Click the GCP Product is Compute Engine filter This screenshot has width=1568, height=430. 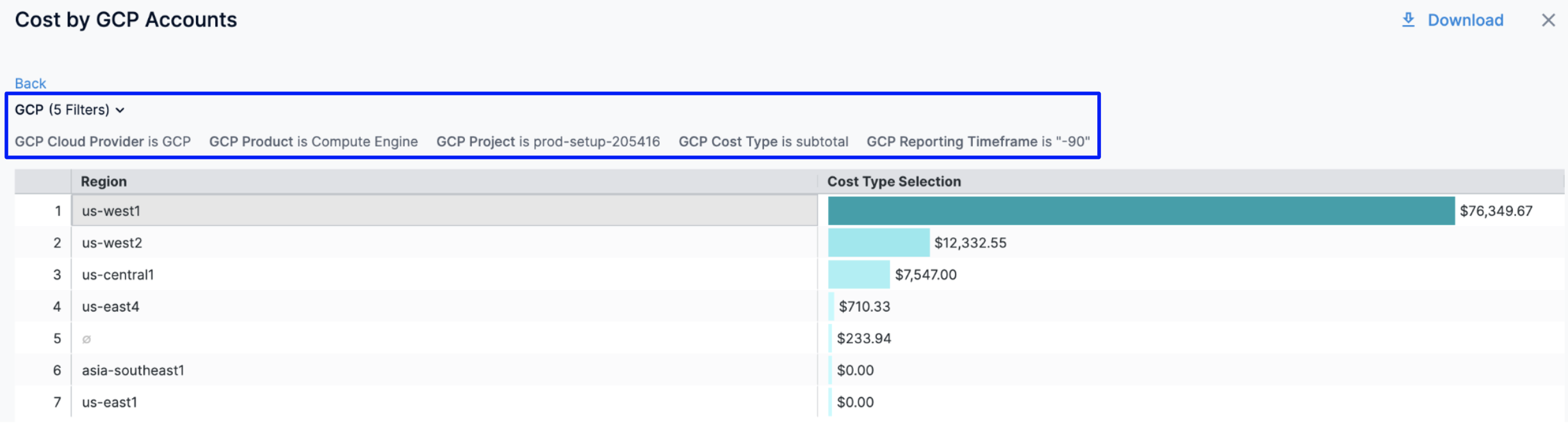(x=313, y=141)
